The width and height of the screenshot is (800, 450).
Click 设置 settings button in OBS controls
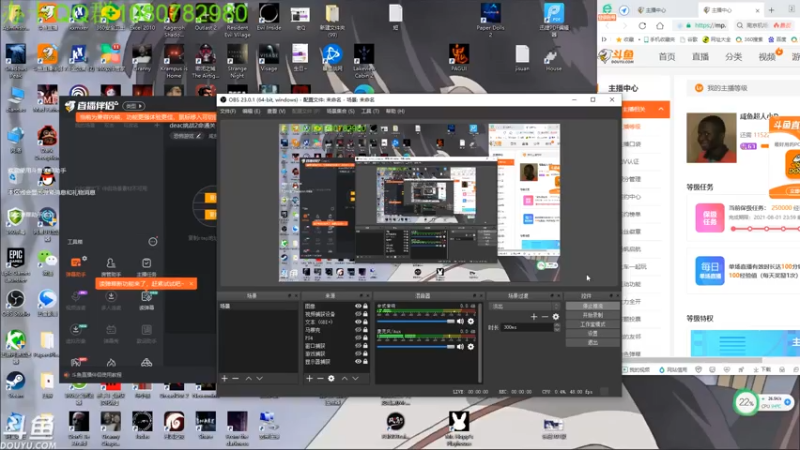(592, 334)
